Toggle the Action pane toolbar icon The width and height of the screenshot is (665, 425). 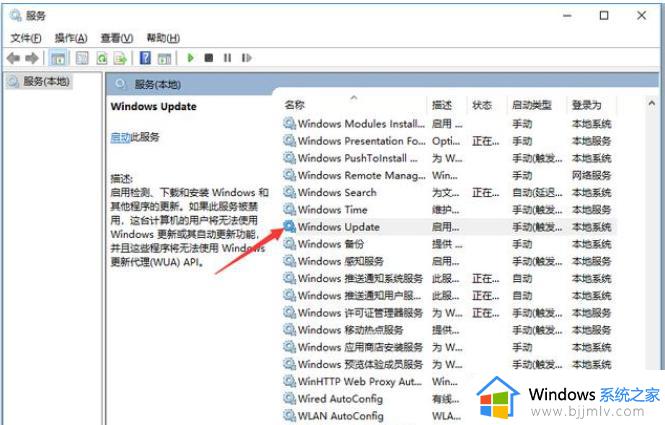(164, 58)
